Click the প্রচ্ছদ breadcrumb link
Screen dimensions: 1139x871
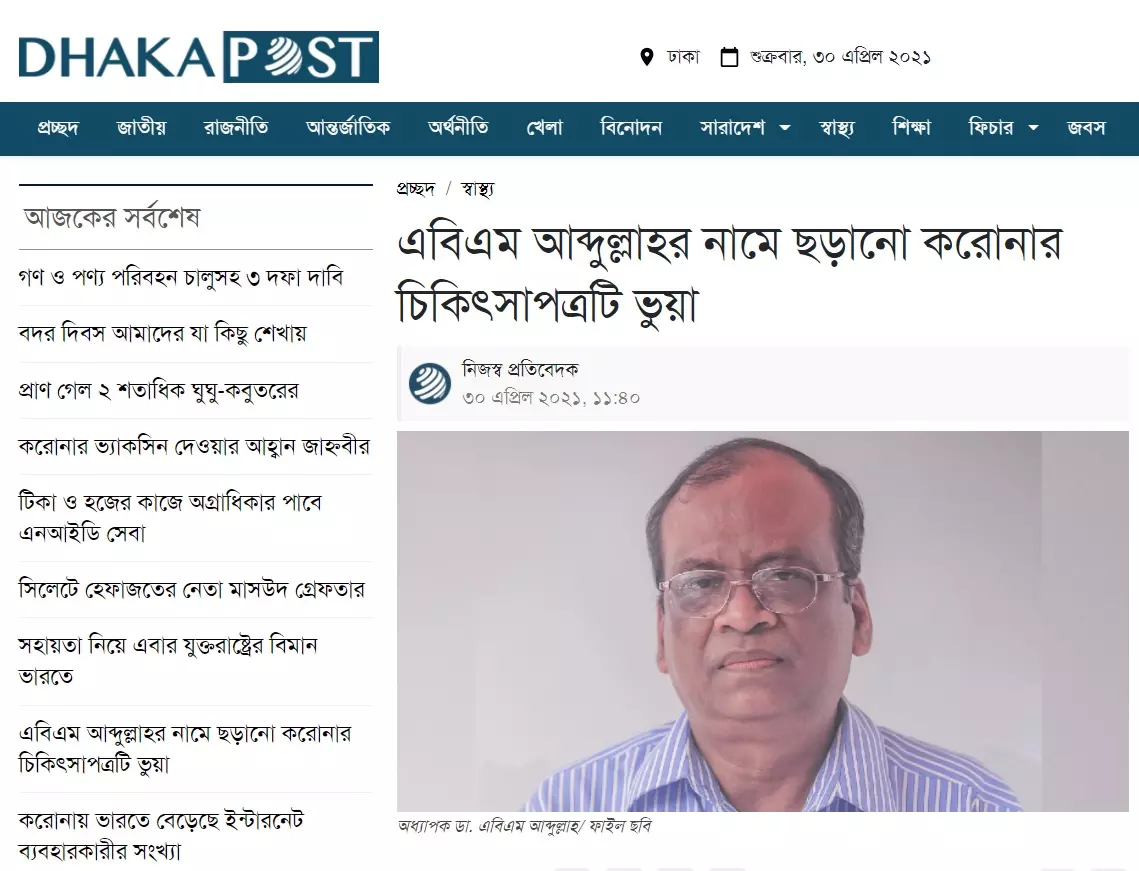[x=416, y=189]
